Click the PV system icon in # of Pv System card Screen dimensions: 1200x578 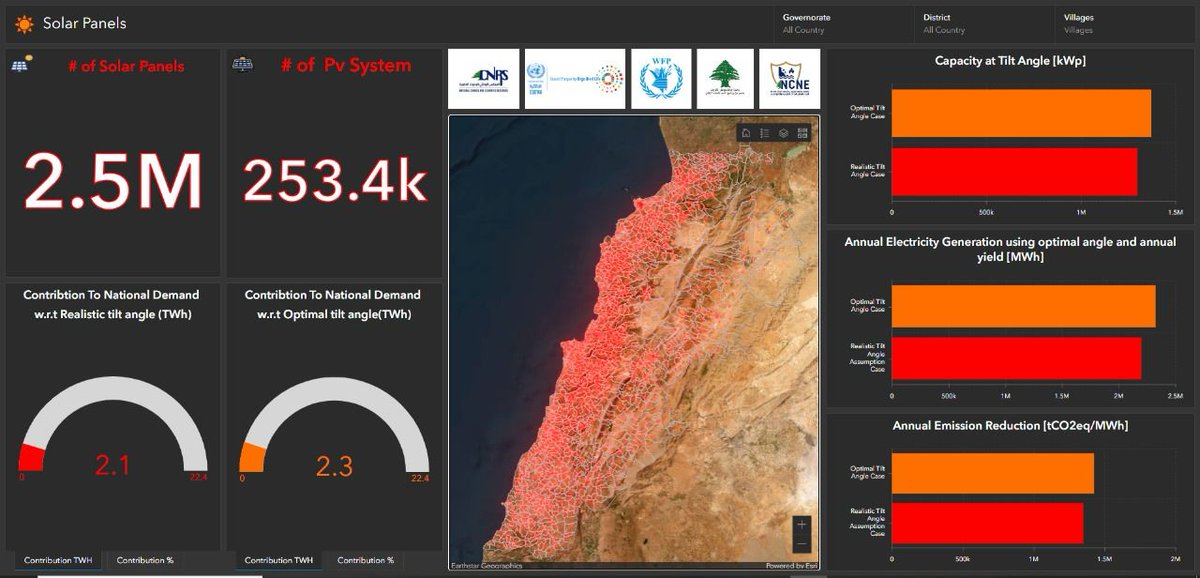242,65
